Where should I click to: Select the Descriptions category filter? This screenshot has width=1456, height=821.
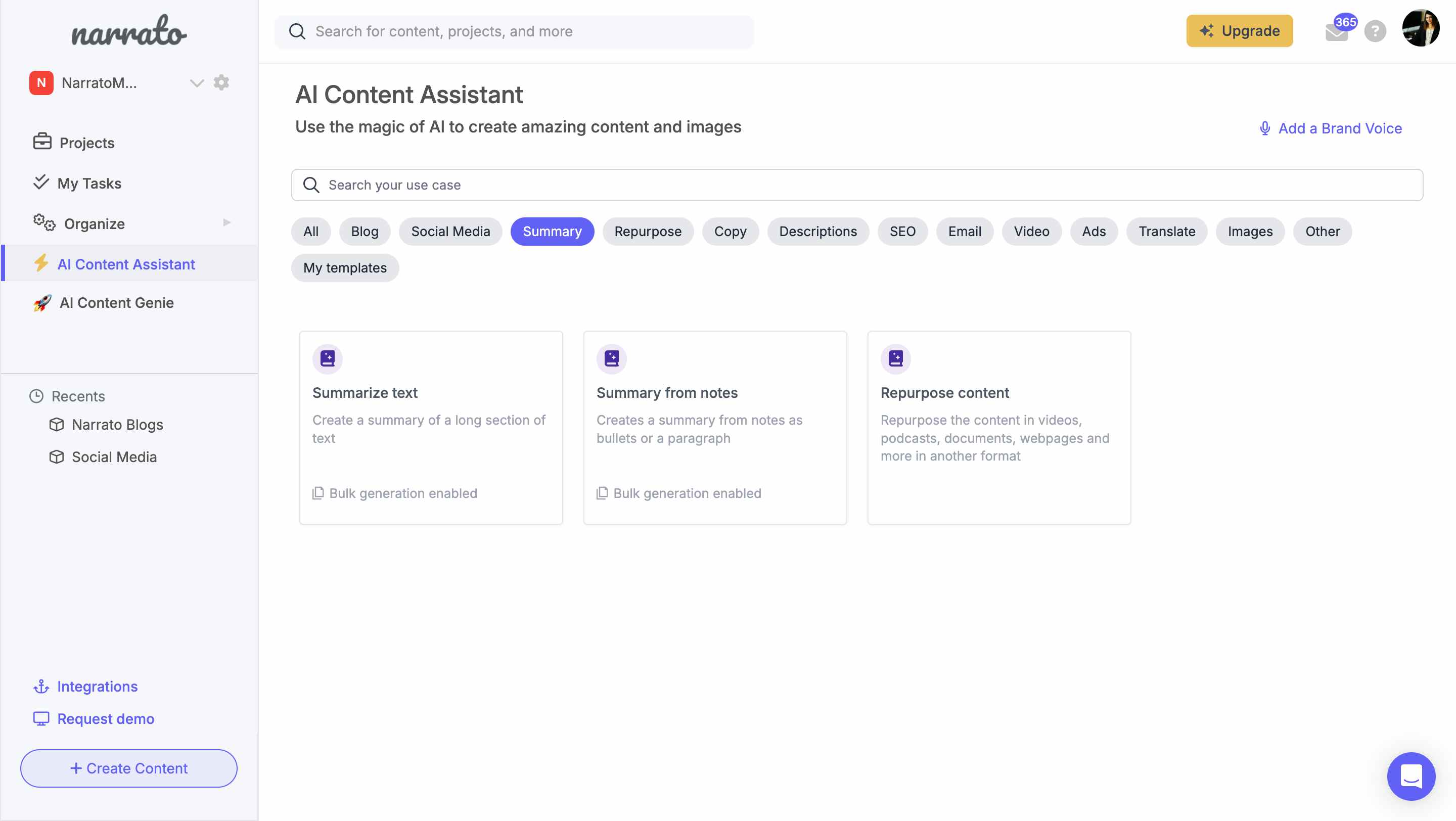(818, 231)
